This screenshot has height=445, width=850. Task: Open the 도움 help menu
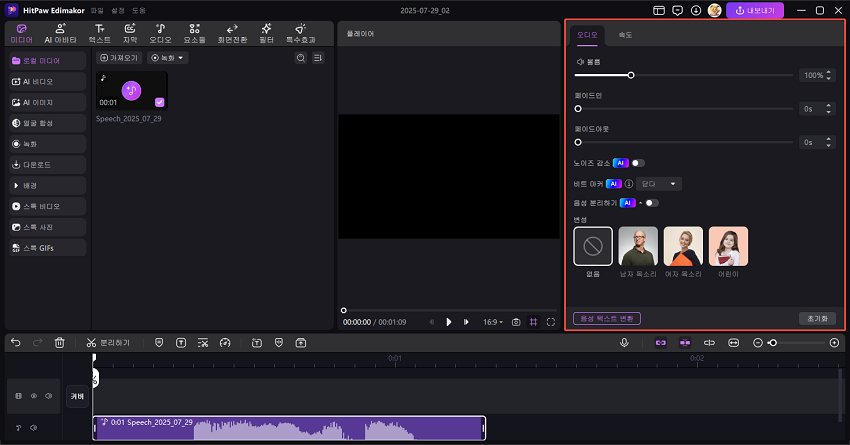click(139, 10)
